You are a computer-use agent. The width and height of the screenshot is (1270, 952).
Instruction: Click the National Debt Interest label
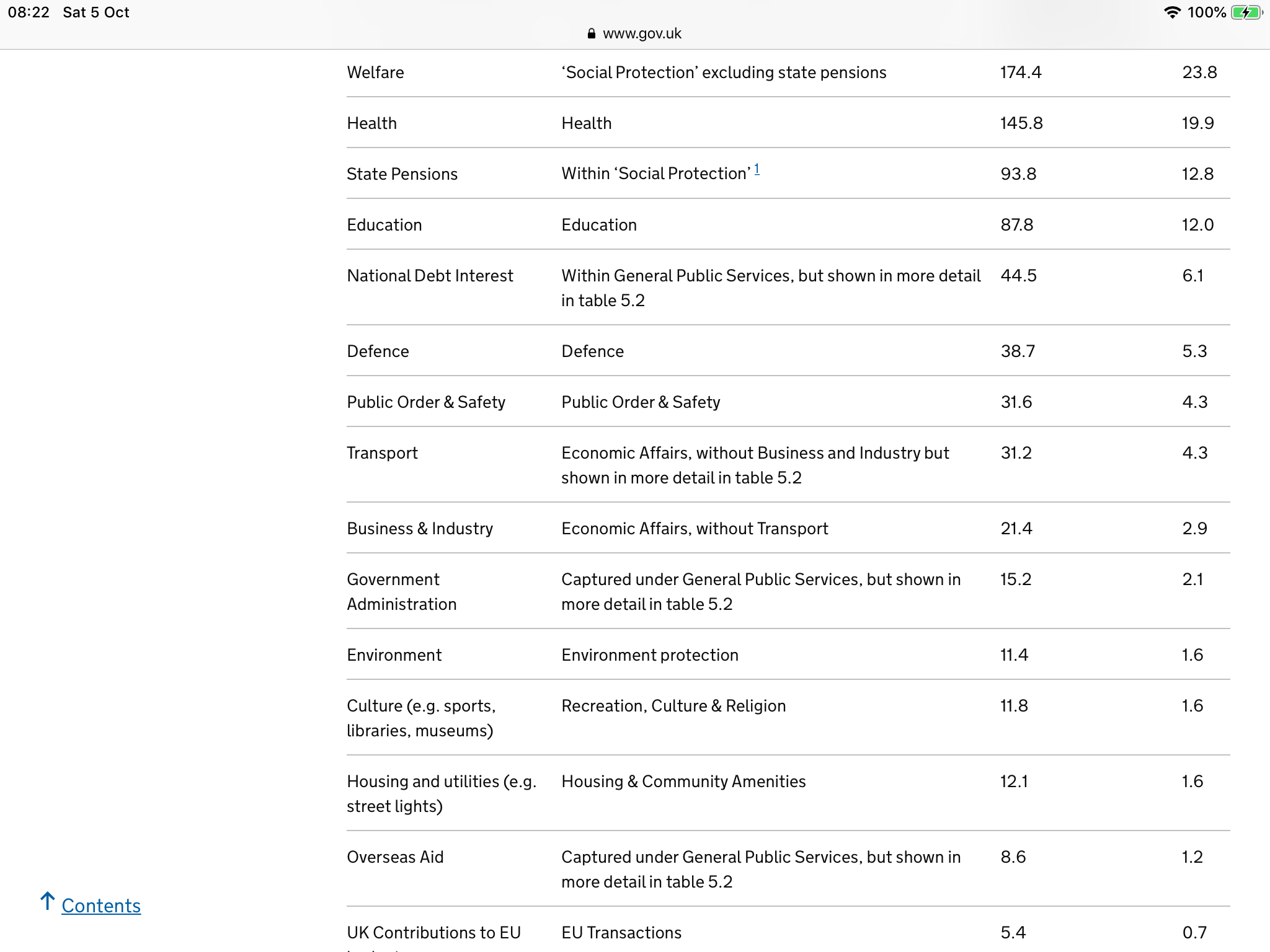click(x=430, y=276)
